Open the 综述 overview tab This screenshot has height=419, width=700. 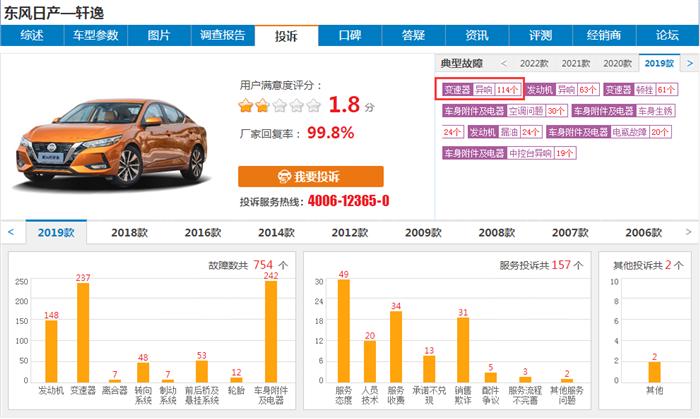(32, 36)
